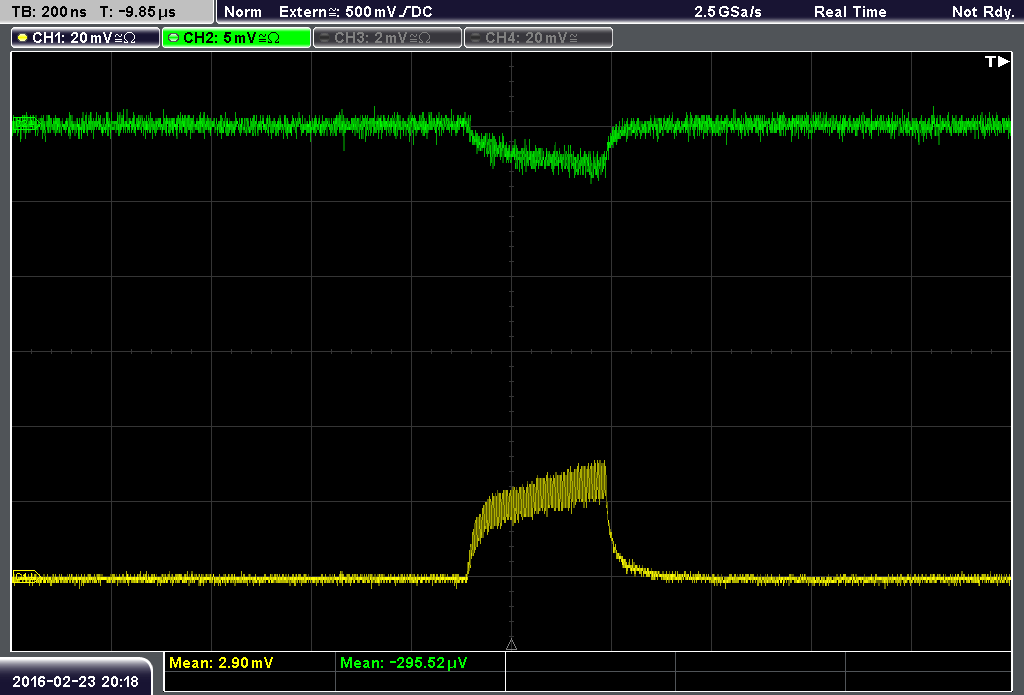The height and width of the screenshot is (695, 1024).
Task: Click the Extern 500 mV DC trigger source
Action: click(355, 12)
